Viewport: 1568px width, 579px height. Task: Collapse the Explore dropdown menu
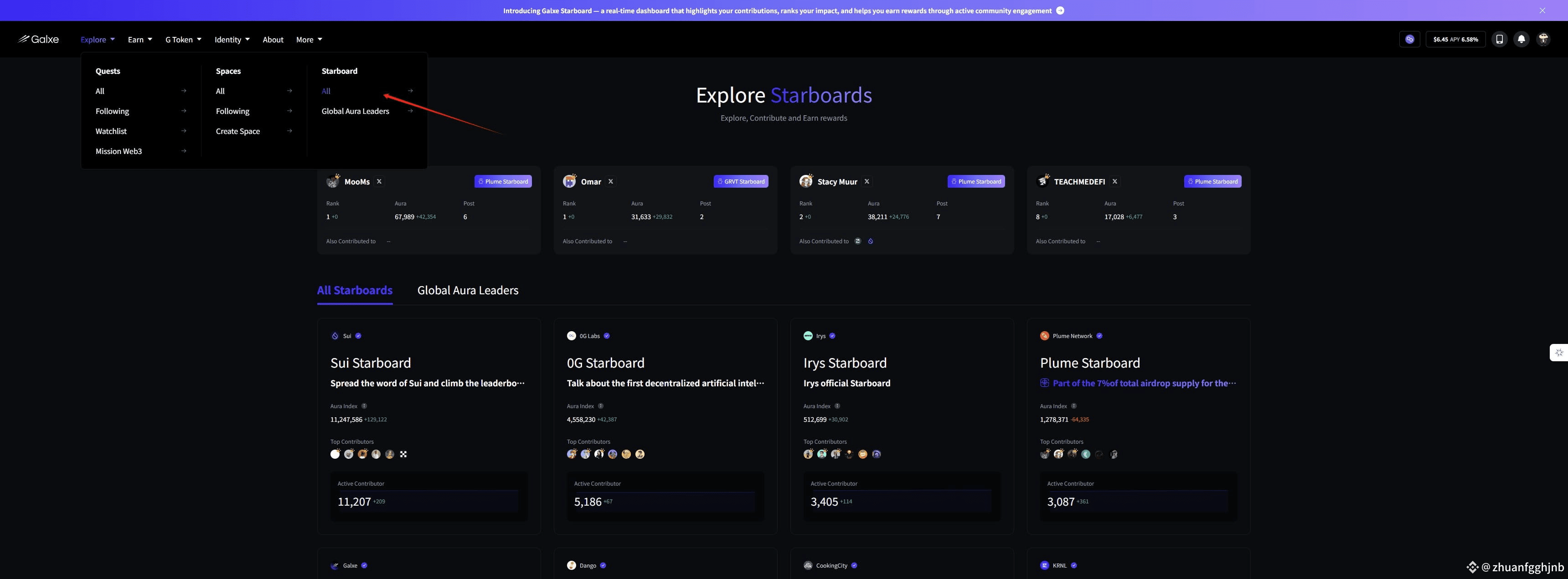[x=98, y=40]
